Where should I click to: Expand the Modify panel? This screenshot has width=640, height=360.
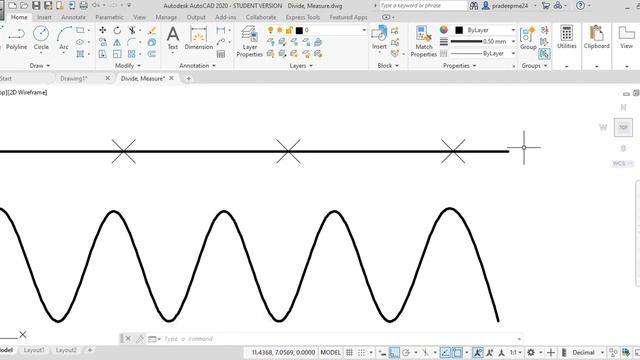[x=128, y=65]
